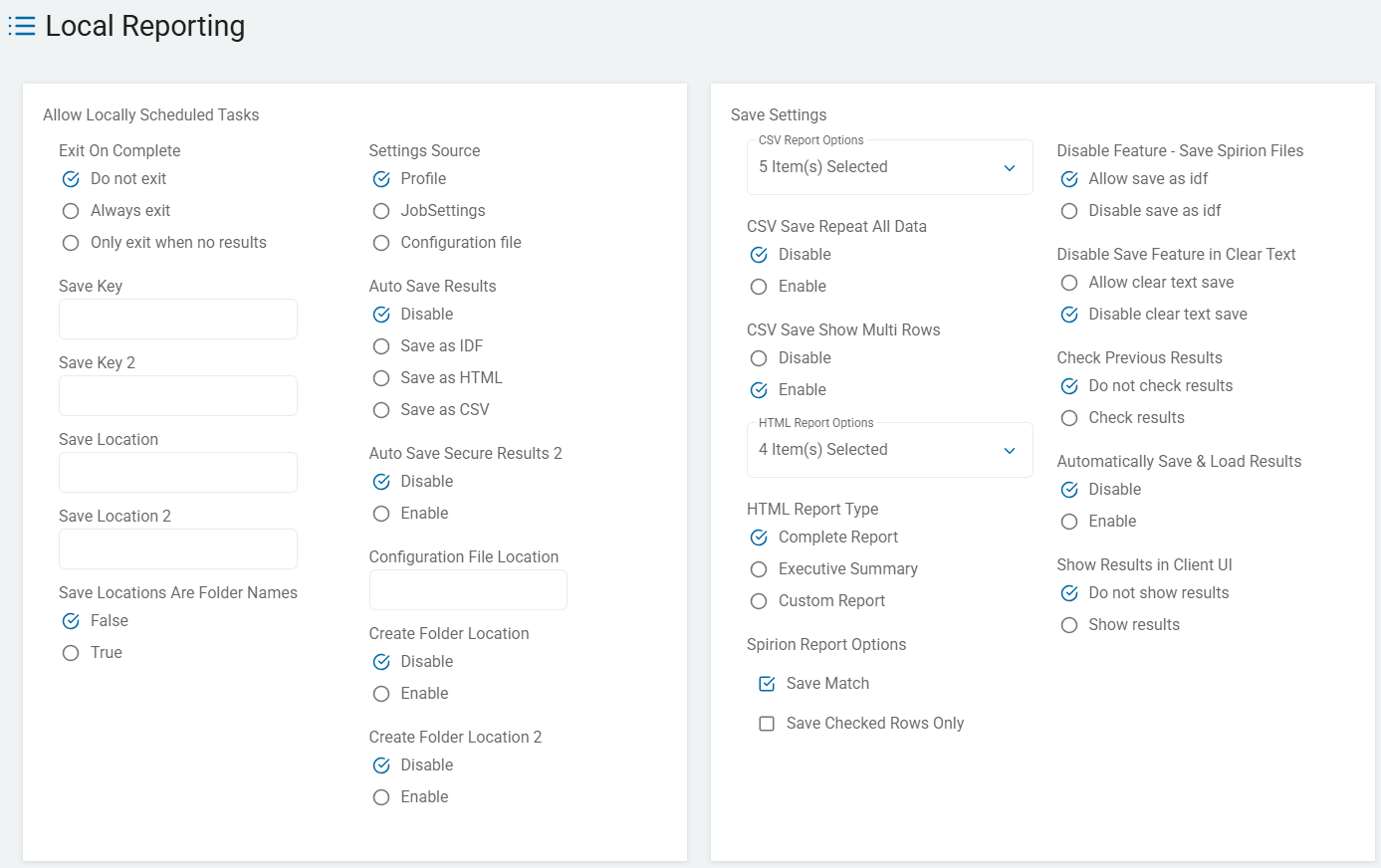Choose JobSettings as the Settings Source
1381x868 pixels.
click(x=381, y=211)
